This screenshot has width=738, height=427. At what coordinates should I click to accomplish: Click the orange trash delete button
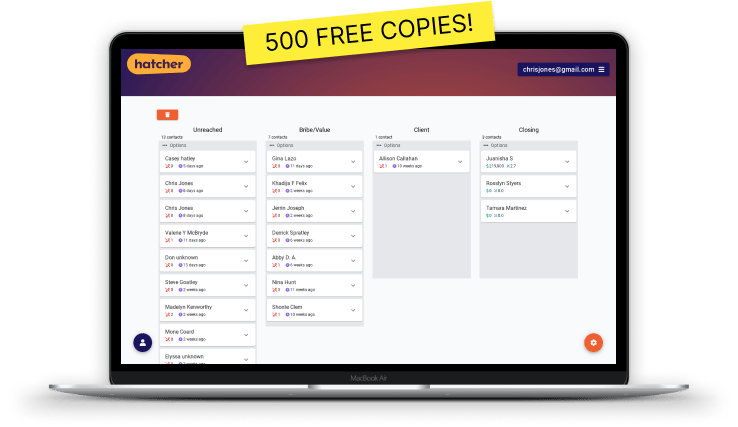coord(167,116)
